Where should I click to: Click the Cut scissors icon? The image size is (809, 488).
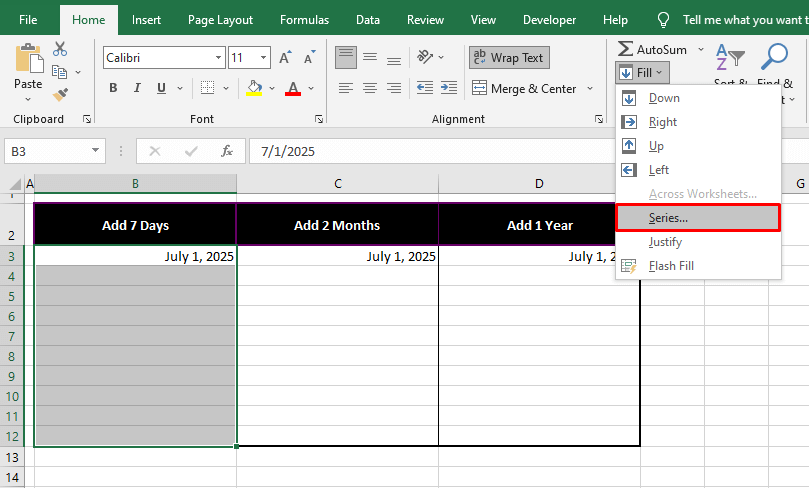tap(60, 49)
